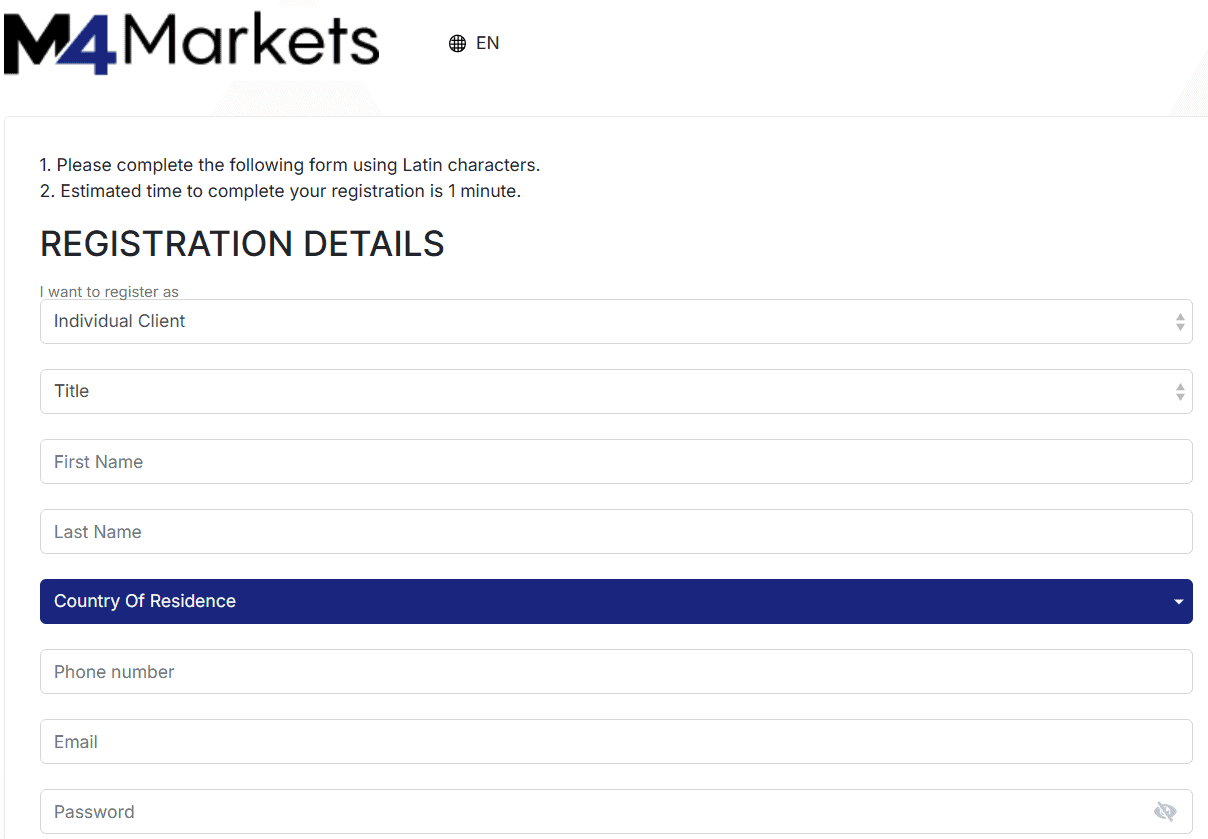The image size is (1208, 839).
Task: Click the EN text next to the globe
Action: coord(488,43)
